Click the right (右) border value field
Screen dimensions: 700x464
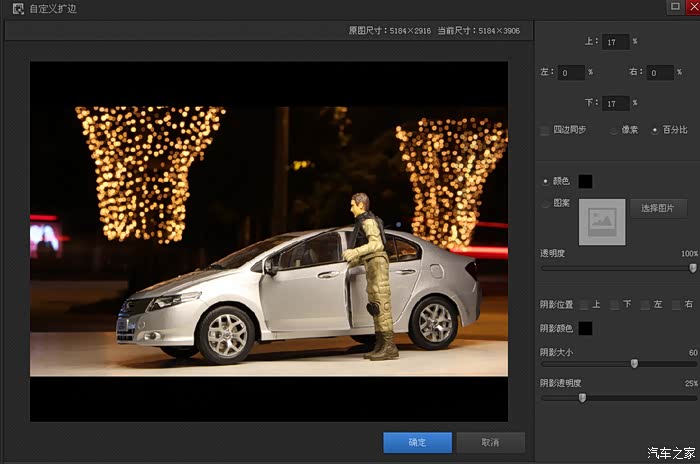click(x=660, y=73)
